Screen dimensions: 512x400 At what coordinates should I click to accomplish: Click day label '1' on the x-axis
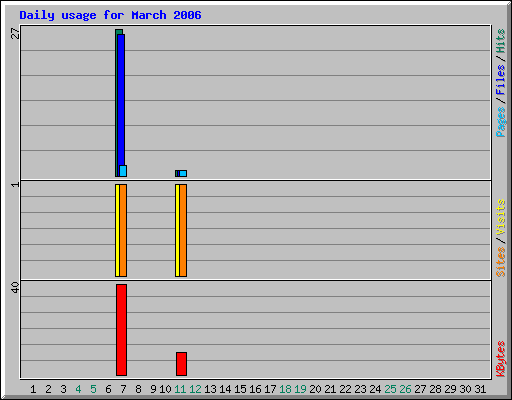tap(33, 389)
